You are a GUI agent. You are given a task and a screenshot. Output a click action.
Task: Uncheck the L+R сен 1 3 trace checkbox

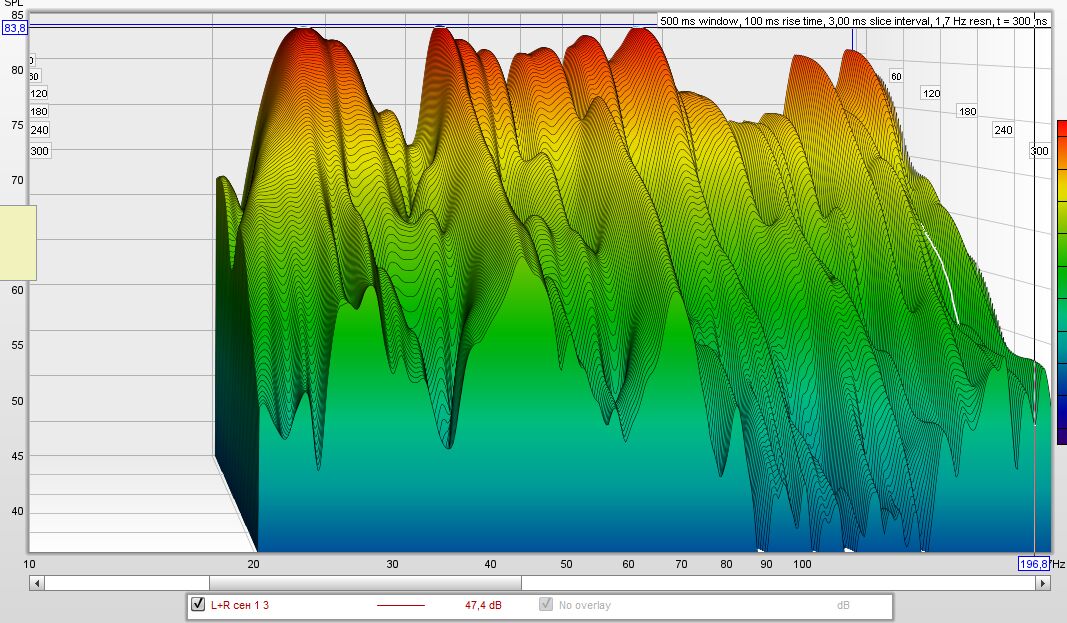click(197, 605)
